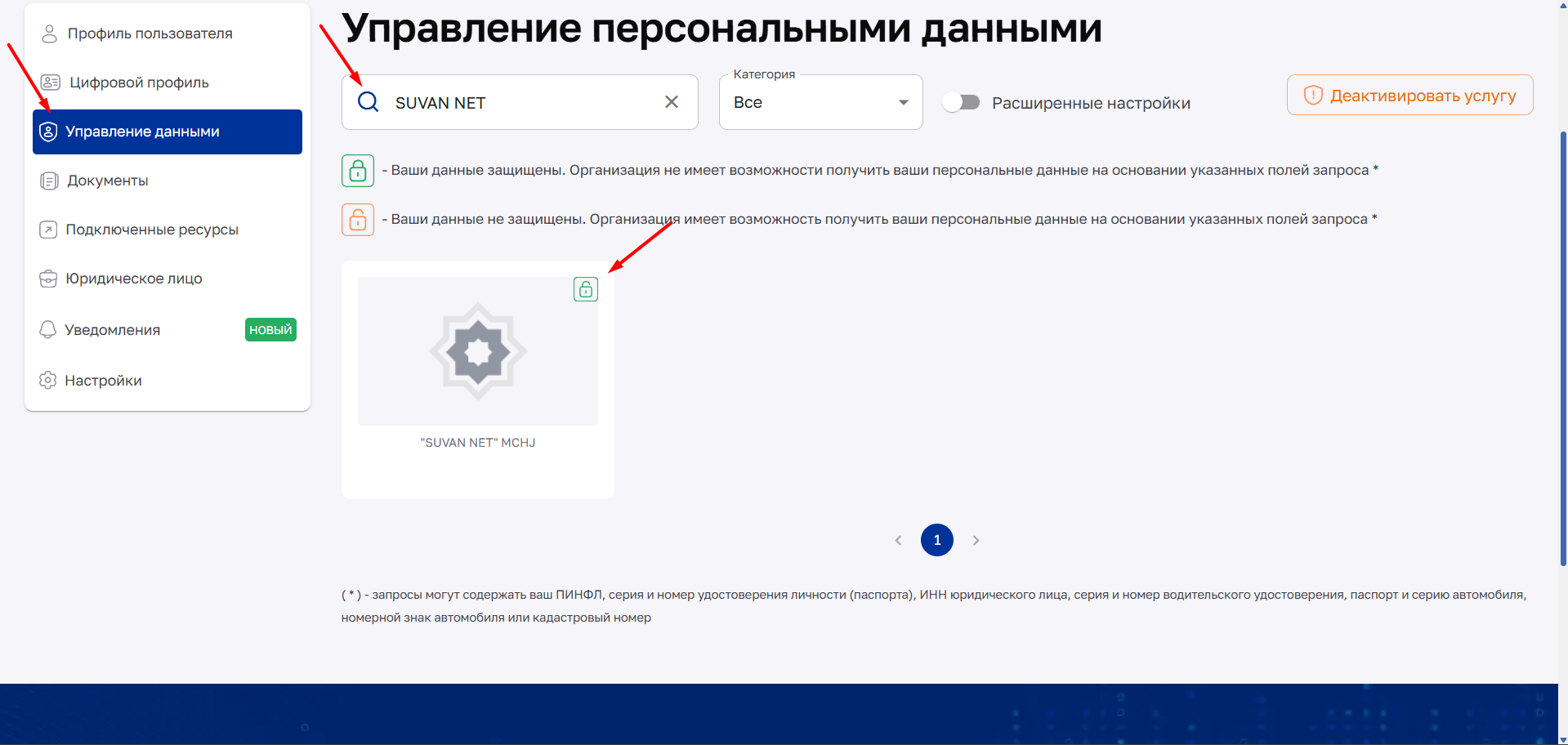Open the Категория dropdown
Viewport: 1568px width, 745px height.
click(821, 102)
